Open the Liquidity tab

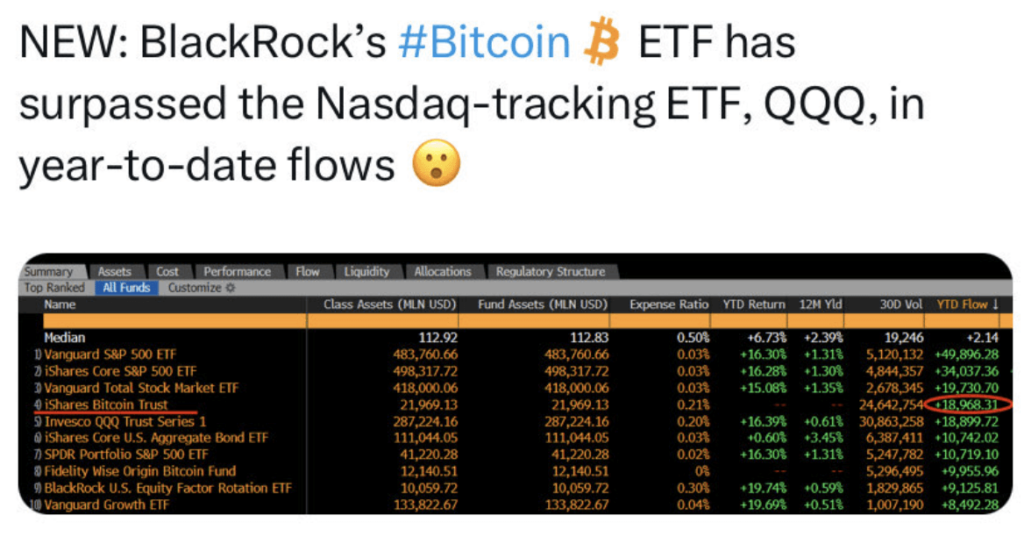366,272
